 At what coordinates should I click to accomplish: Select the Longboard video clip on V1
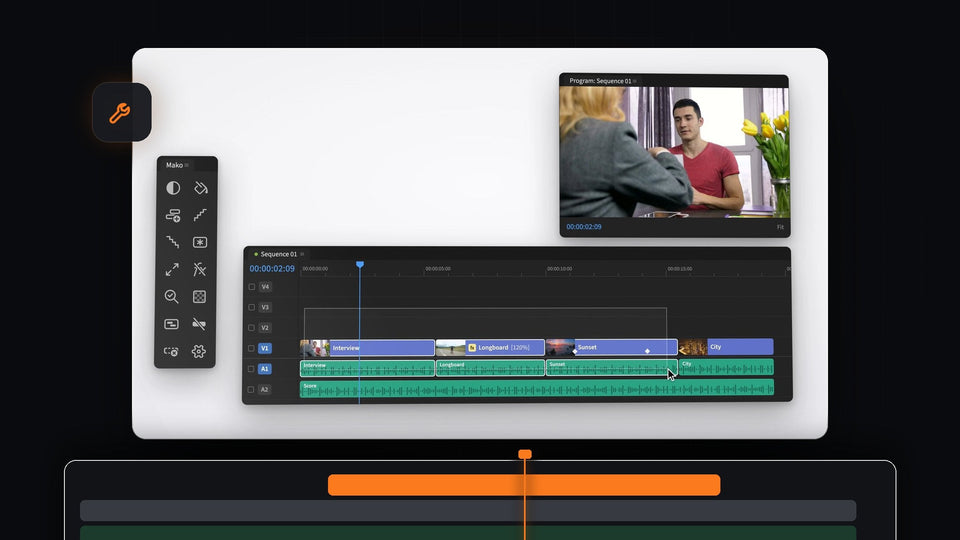(490, 347)
